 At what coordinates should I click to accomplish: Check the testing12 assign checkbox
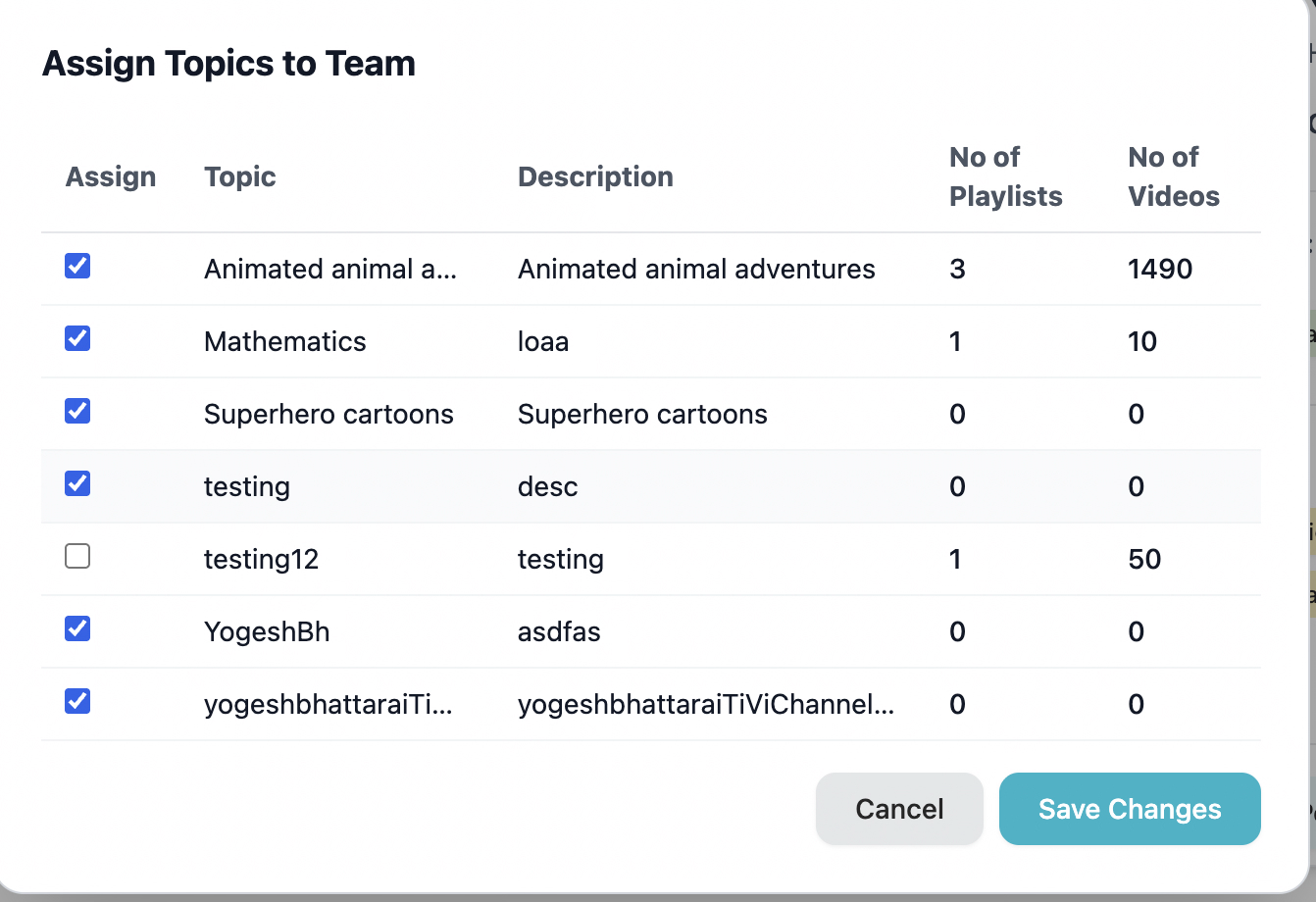(77, 557)
